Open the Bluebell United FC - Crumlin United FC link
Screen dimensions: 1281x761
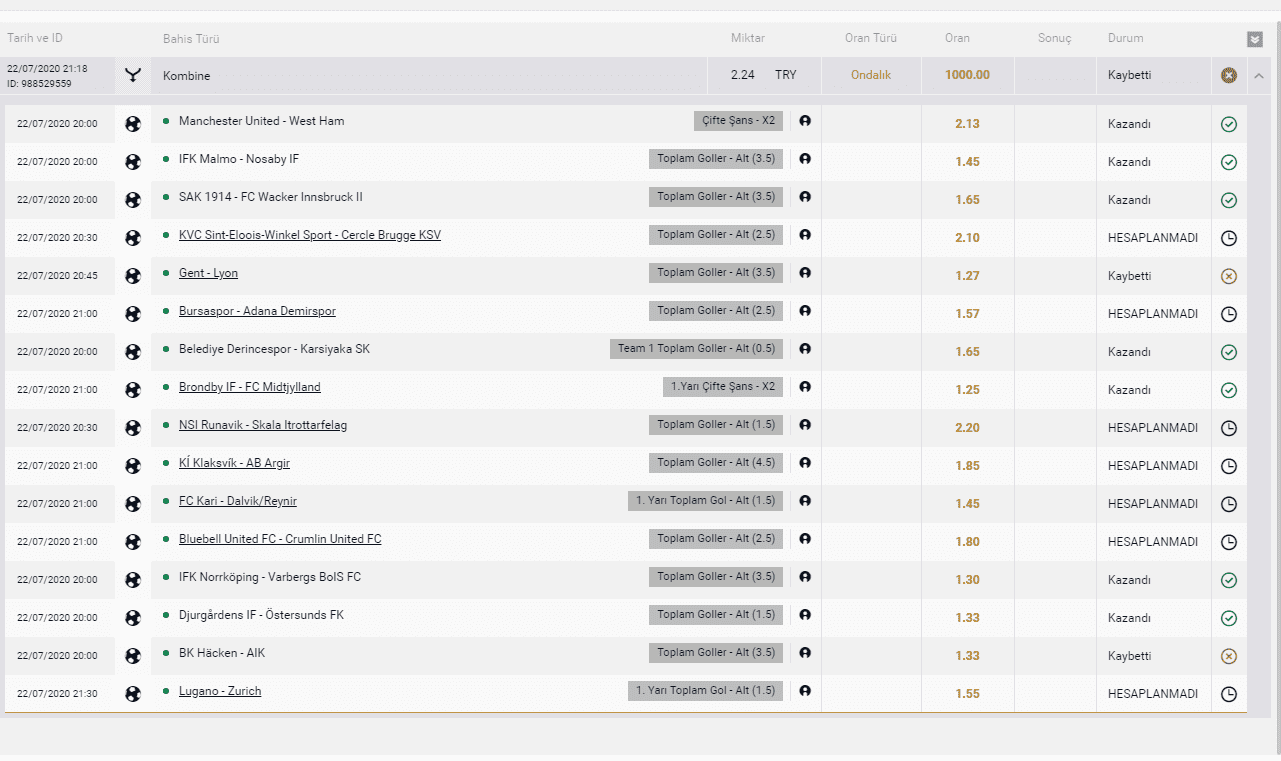tap(280, 539)
